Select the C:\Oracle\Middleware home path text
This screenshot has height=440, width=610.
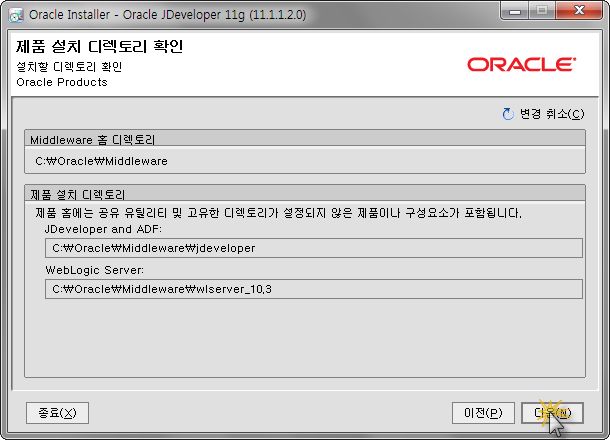point(101,161)
